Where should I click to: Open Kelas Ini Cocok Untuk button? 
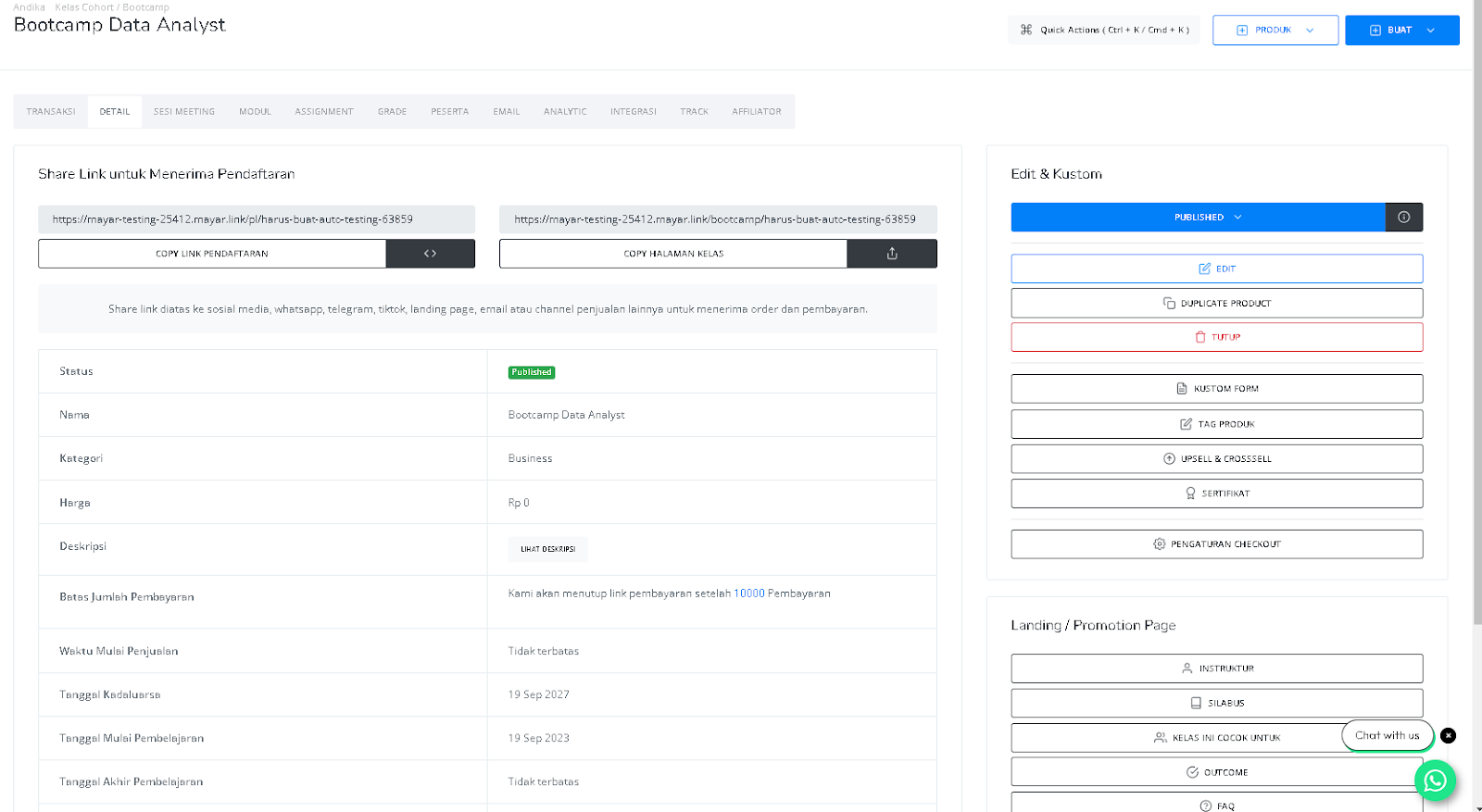[1217, 738]
